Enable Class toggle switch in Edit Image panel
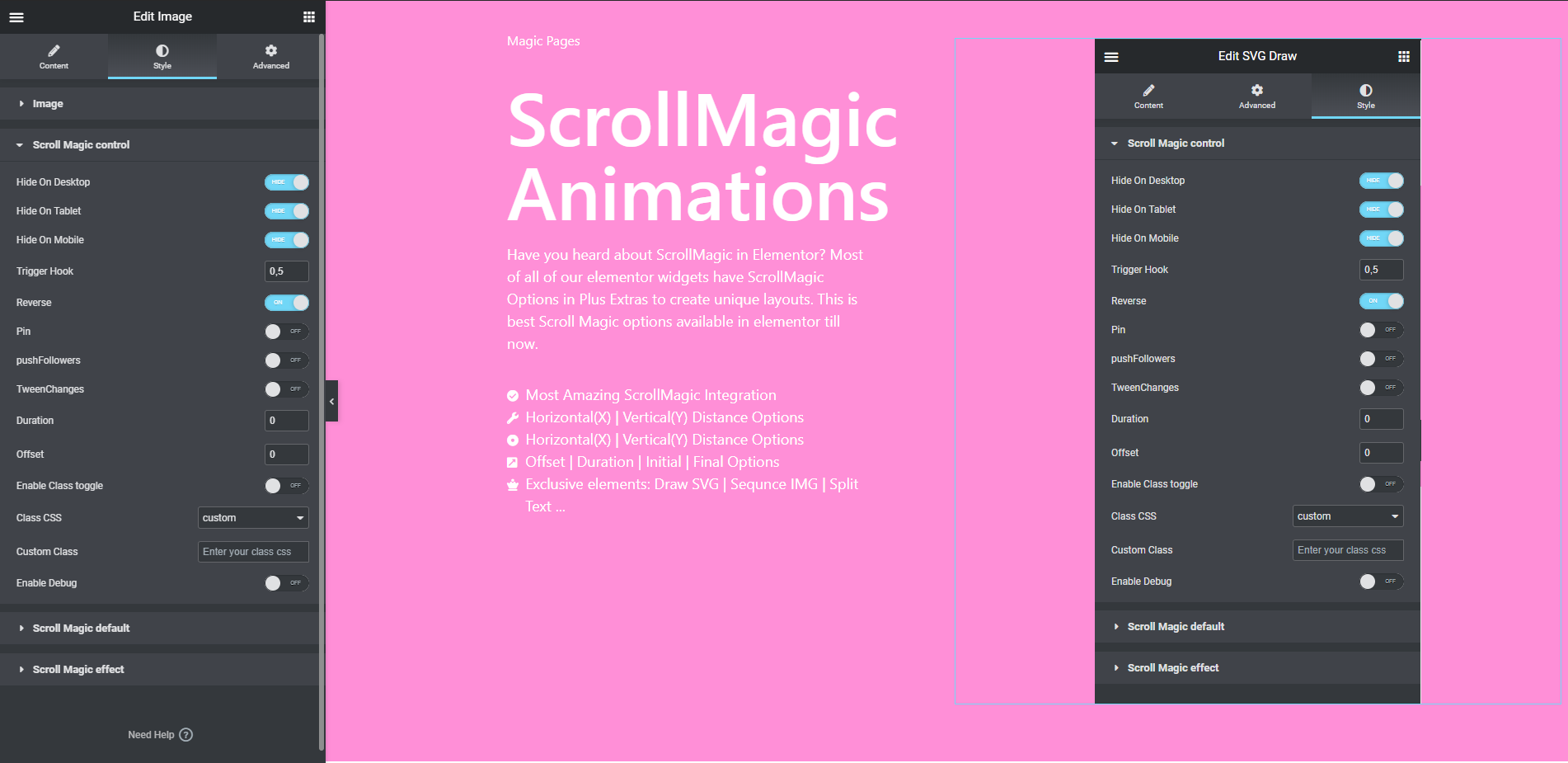 (287, 486)
